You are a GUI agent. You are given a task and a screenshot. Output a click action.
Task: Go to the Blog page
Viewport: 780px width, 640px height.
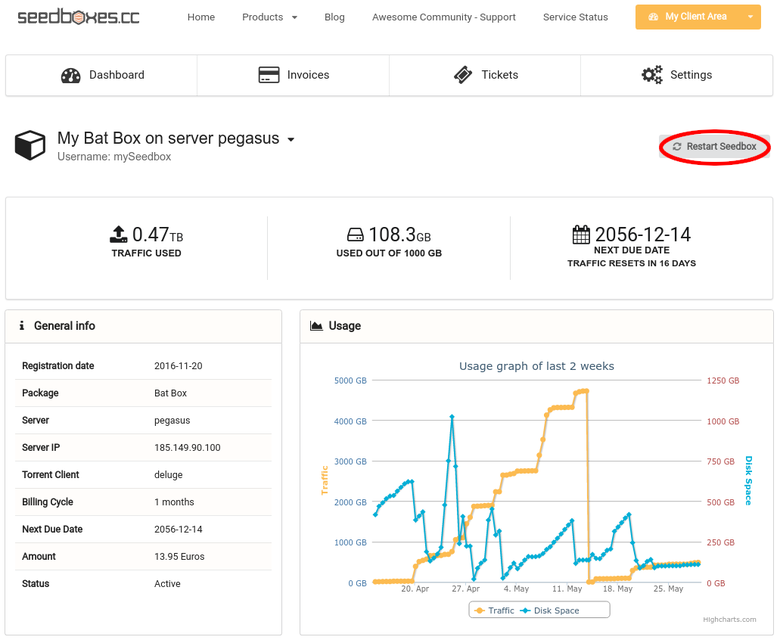[x=334, y=17]
